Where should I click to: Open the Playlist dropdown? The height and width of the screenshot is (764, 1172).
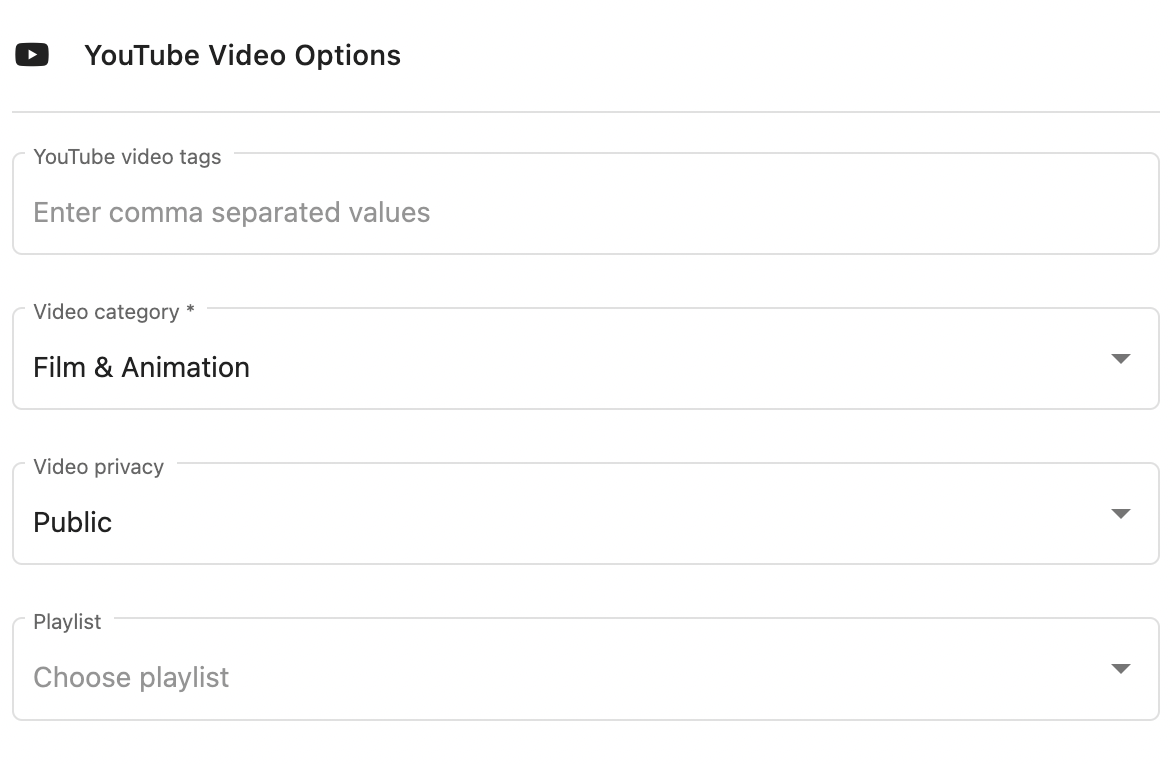(x=585, y=677)
